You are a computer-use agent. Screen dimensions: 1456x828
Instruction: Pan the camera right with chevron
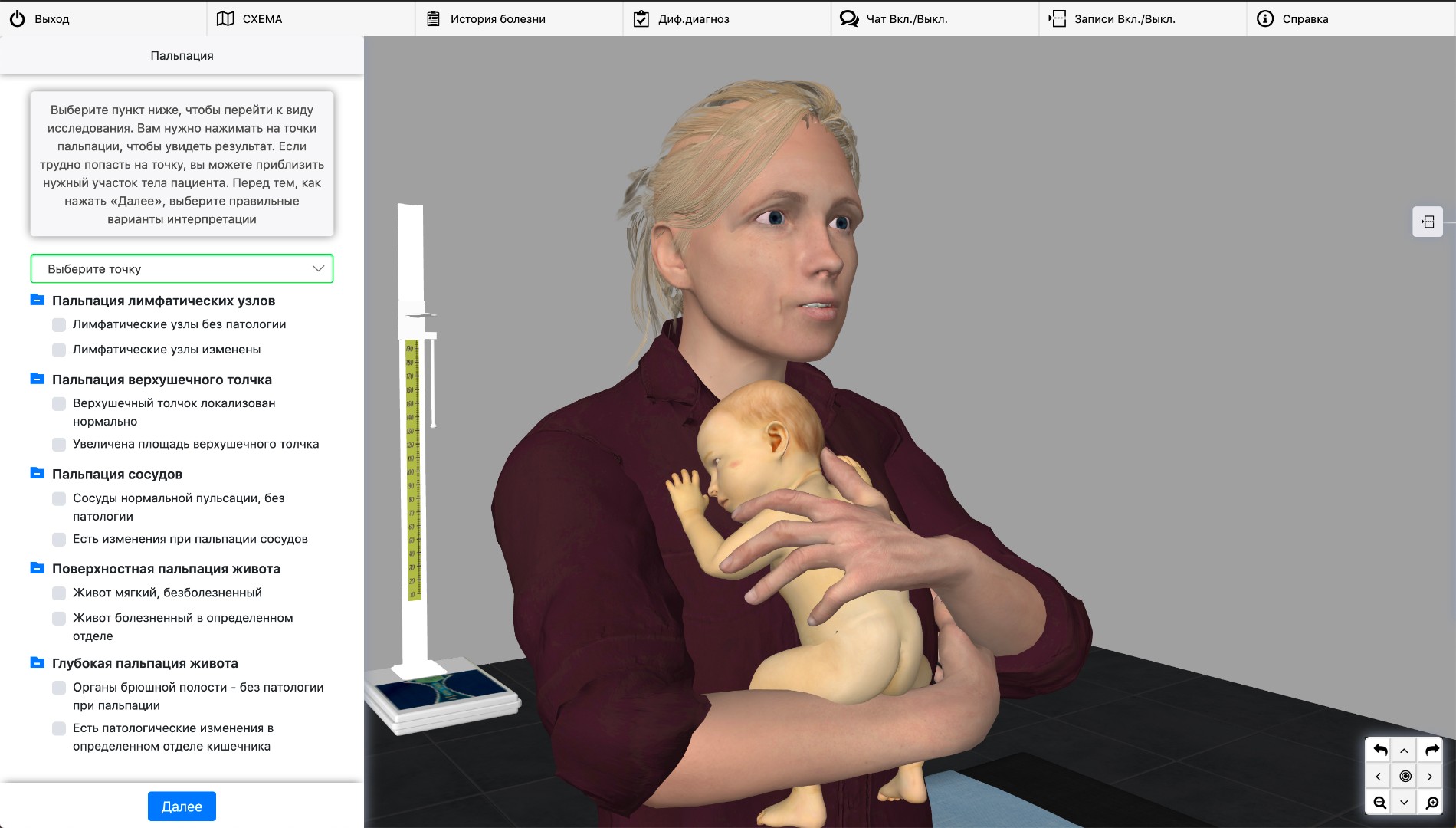point(1430,777)
